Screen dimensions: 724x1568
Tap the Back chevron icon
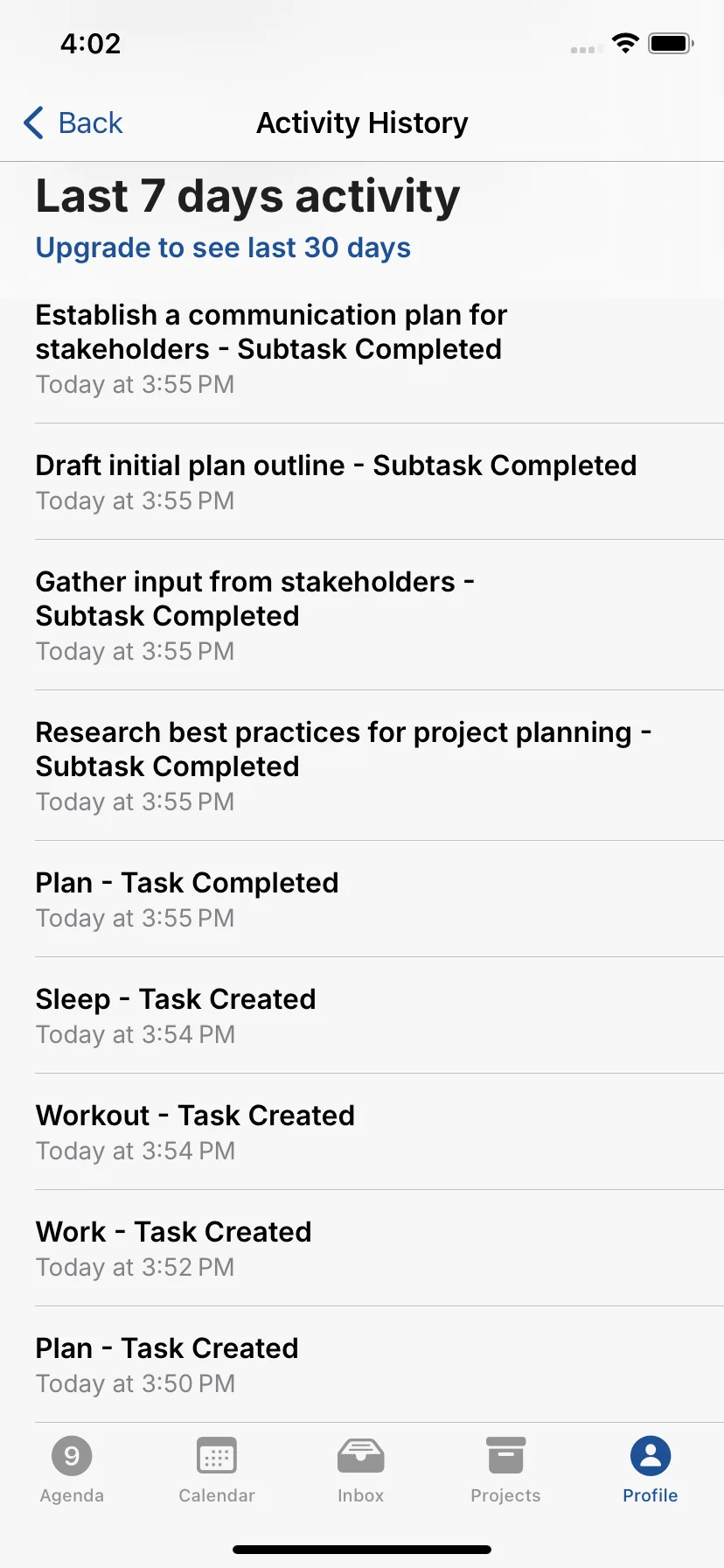(33, 122)
